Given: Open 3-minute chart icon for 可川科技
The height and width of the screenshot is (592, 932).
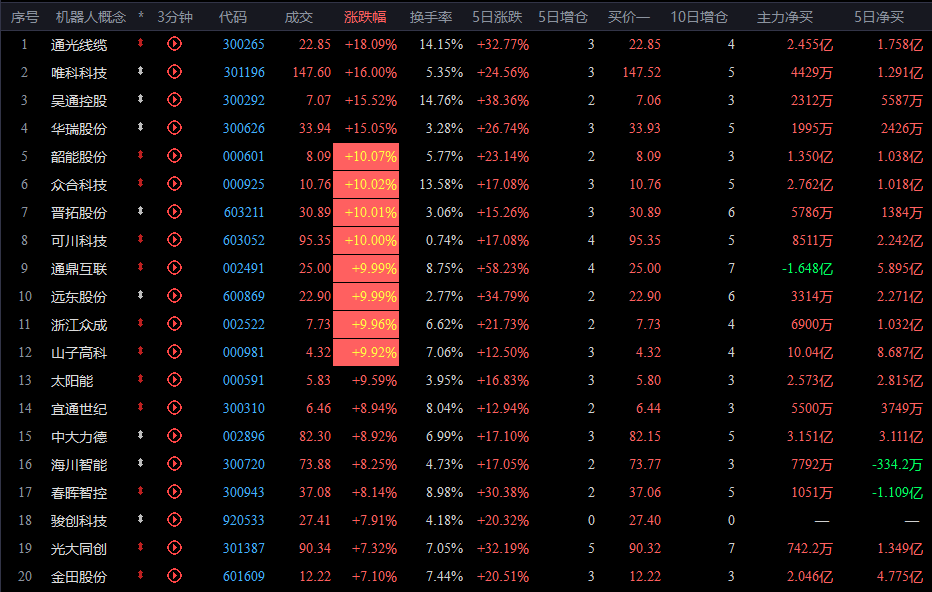Looking at the screenshot, I should tap(174, 240).
